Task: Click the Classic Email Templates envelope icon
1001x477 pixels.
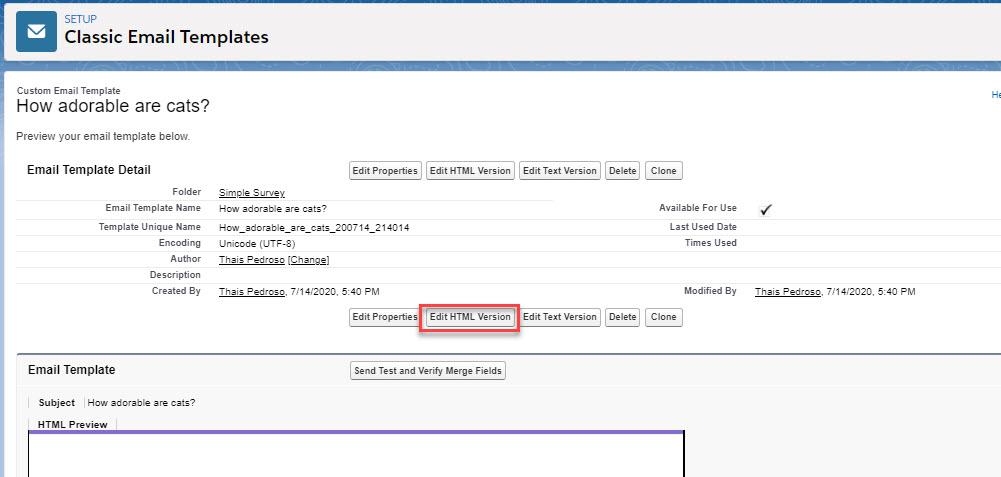Action: [x=36, y=31]
